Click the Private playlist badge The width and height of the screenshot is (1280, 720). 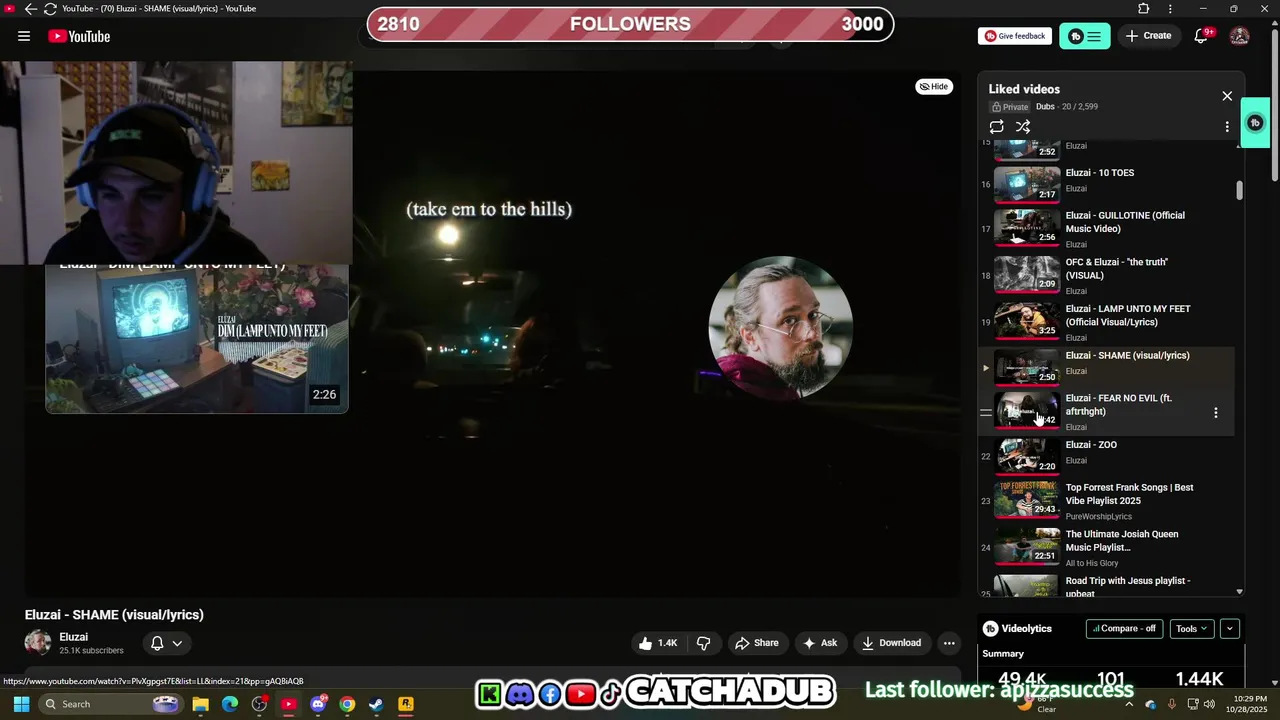pos(1010,107)
